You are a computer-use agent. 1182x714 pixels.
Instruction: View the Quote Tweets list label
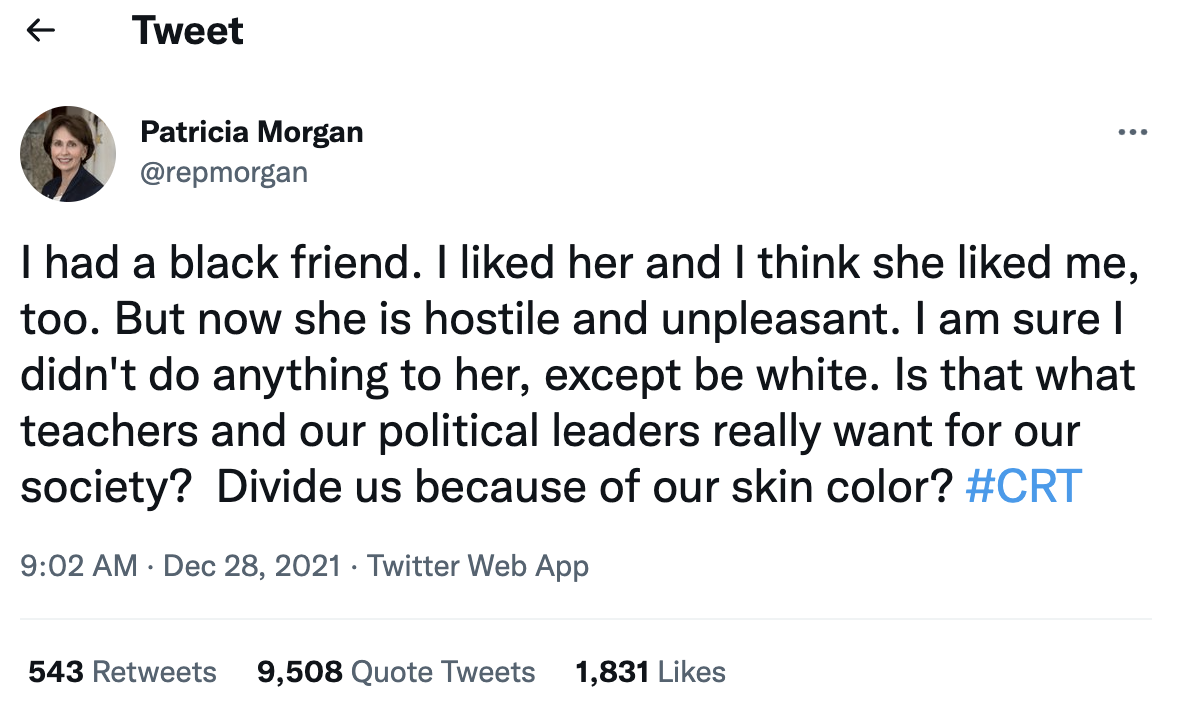(443, 672)
